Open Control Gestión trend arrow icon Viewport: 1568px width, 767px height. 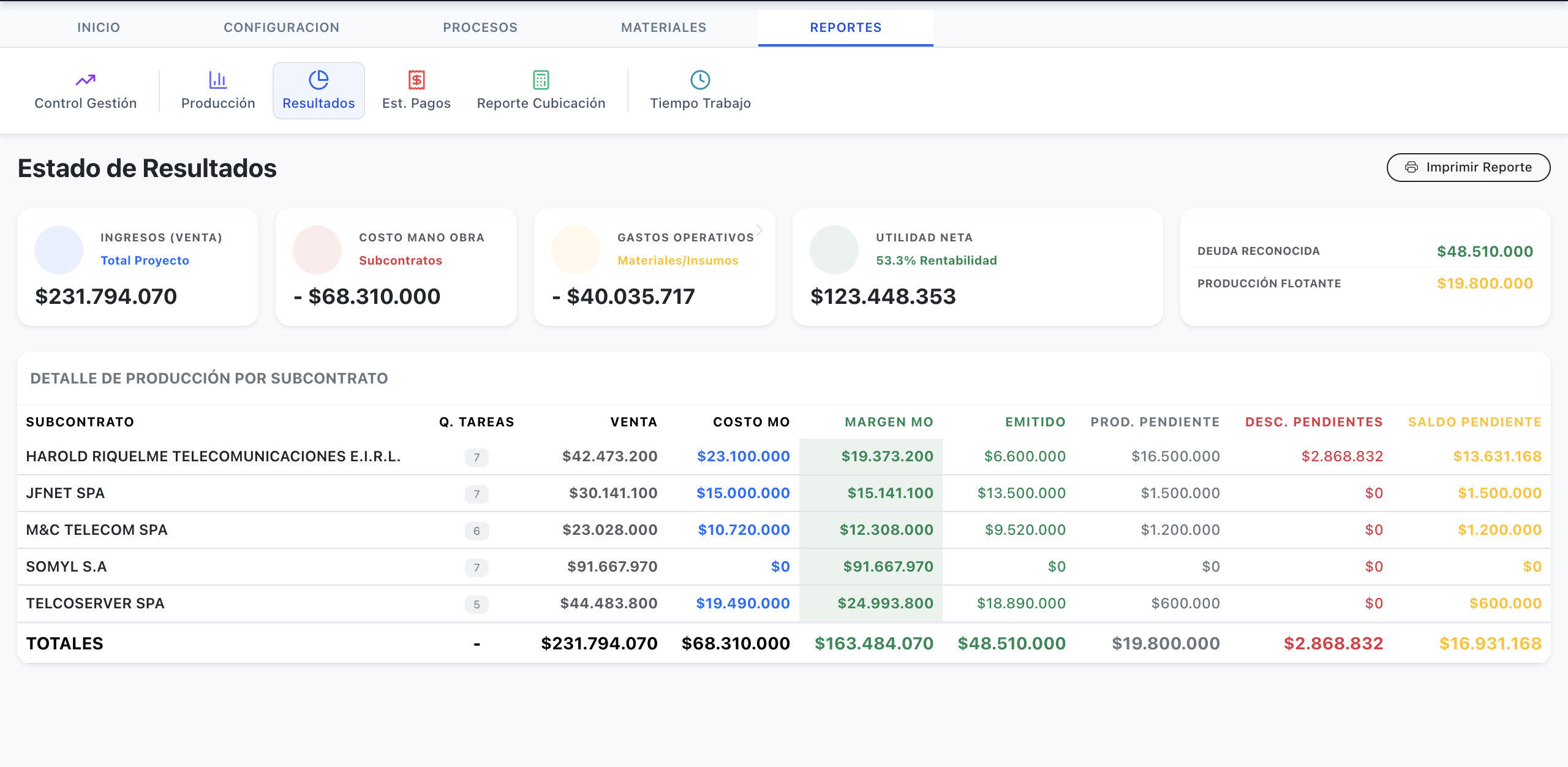85,80
